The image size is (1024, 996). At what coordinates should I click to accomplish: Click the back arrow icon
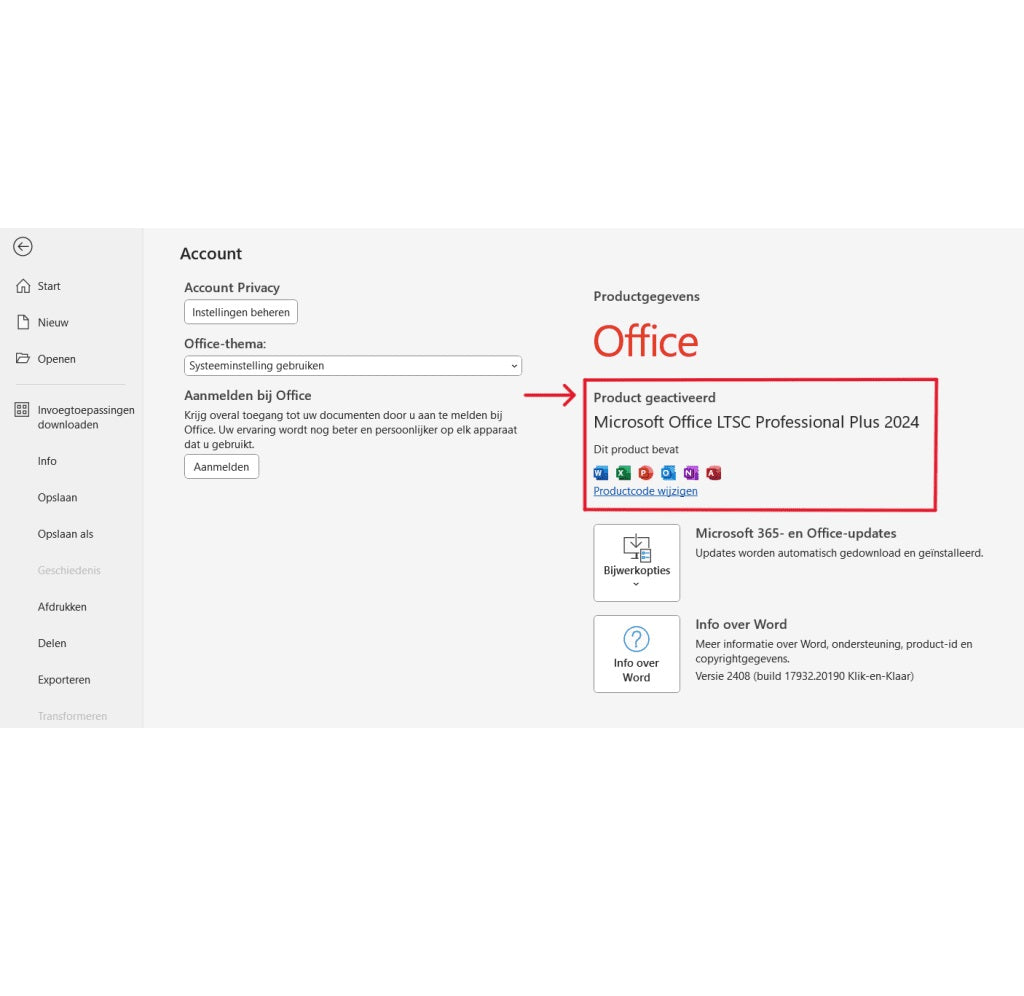point(23,247)
